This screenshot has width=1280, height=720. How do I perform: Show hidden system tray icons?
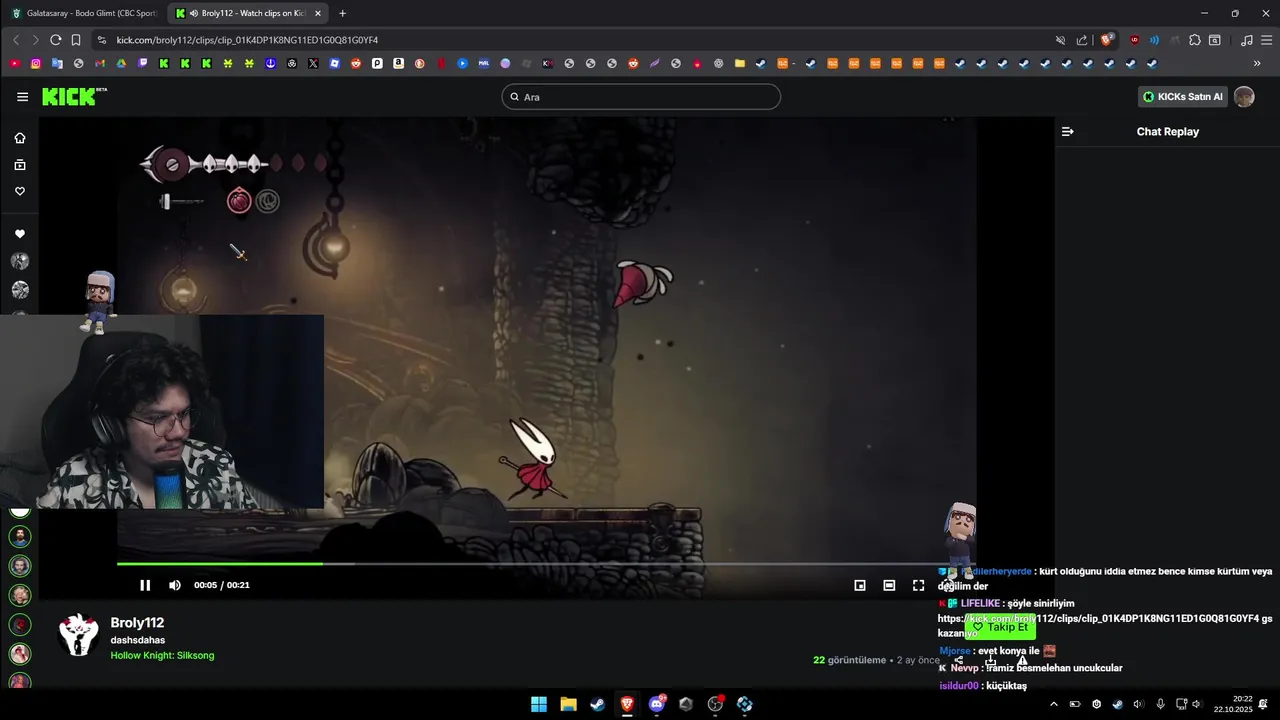click(x=1053, y=704)
